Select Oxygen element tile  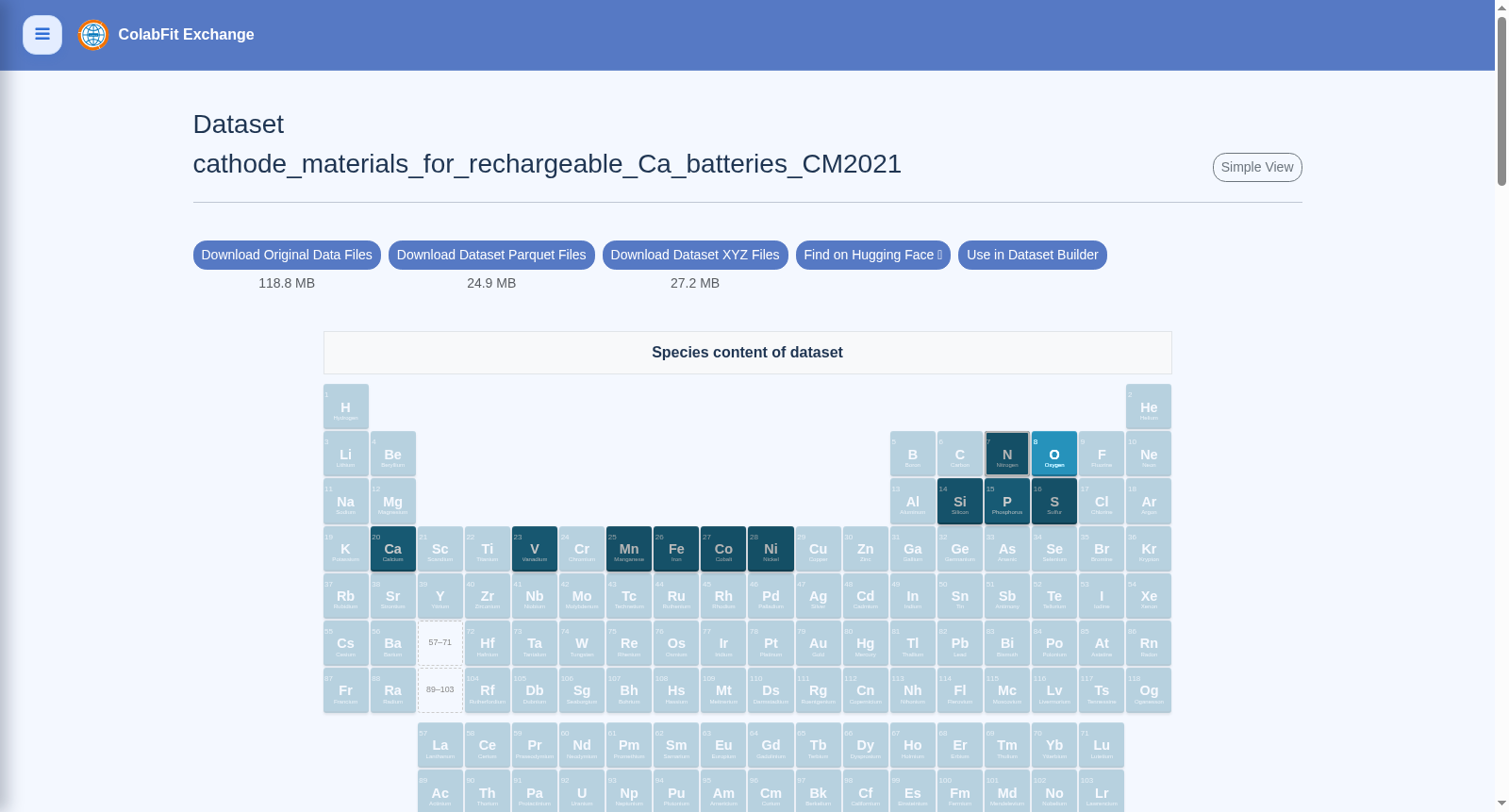1054,455
